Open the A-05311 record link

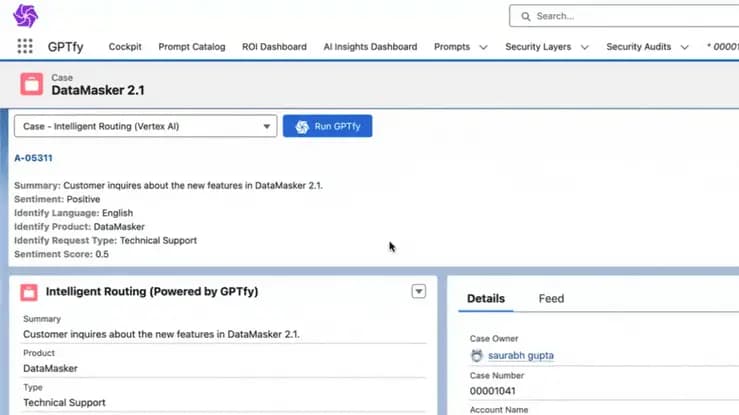(x=33, y=158)
